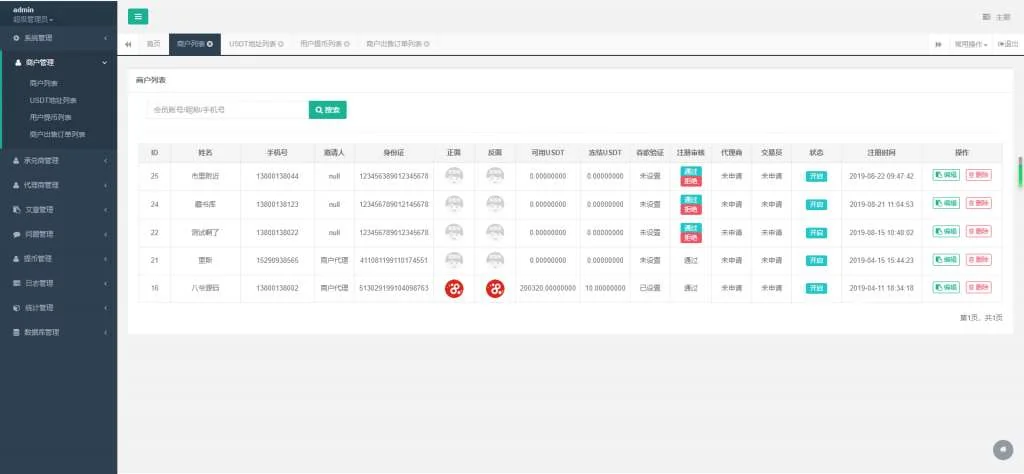1024x474 pixels.
Task: Close the 商户列表 tab via its X icon
Action: pos(210,44)
